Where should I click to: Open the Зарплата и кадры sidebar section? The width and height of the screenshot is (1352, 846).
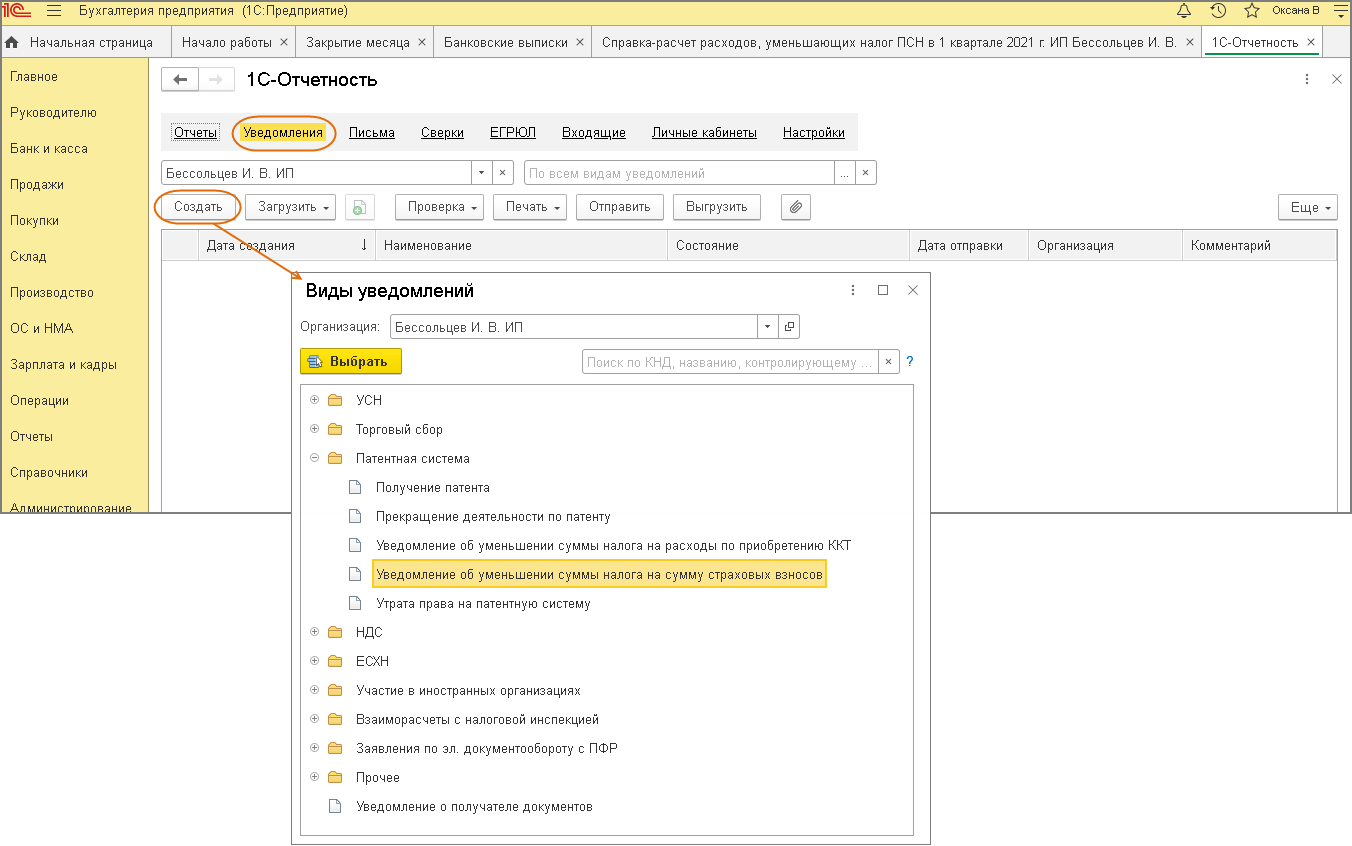coord(63,364)
